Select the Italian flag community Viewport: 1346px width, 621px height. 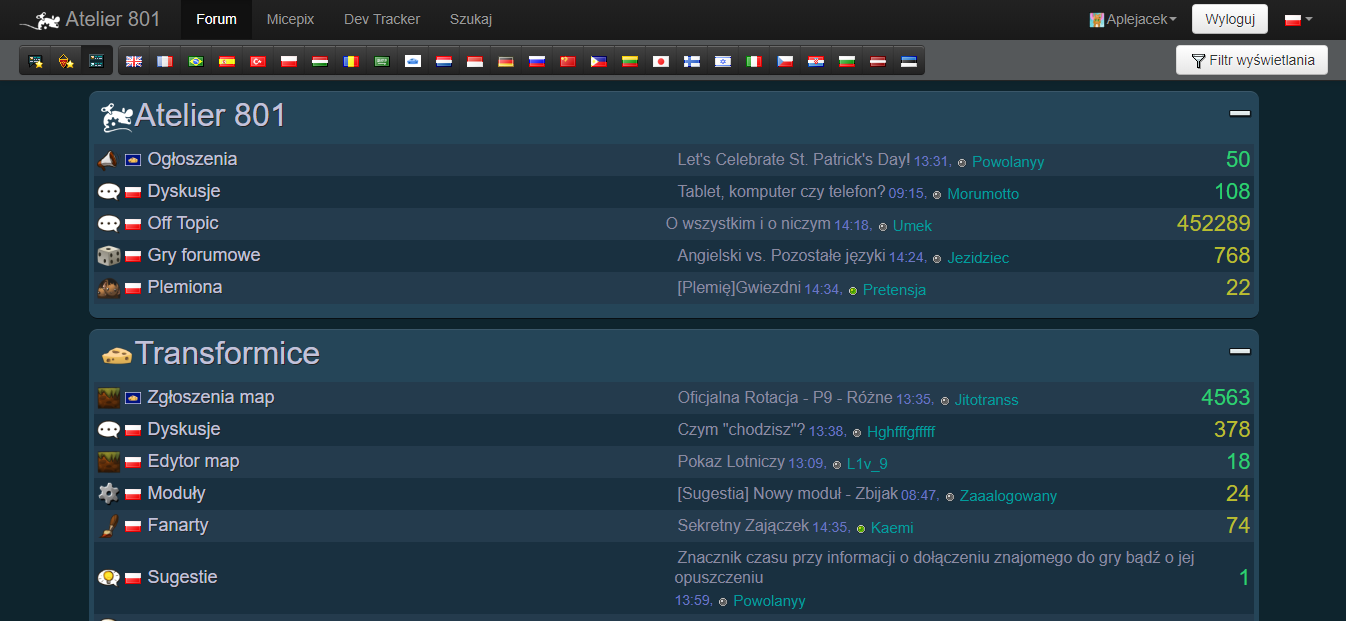[754, 61]
